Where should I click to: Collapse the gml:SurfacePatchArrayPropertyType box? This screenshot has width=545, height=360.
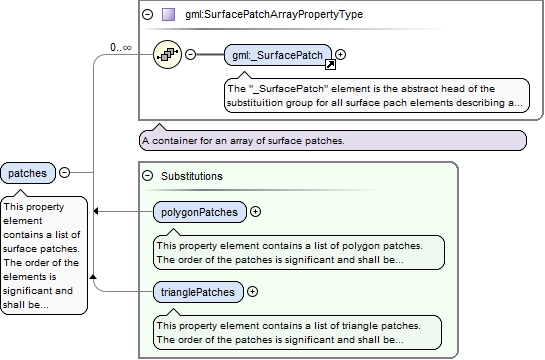148,15
